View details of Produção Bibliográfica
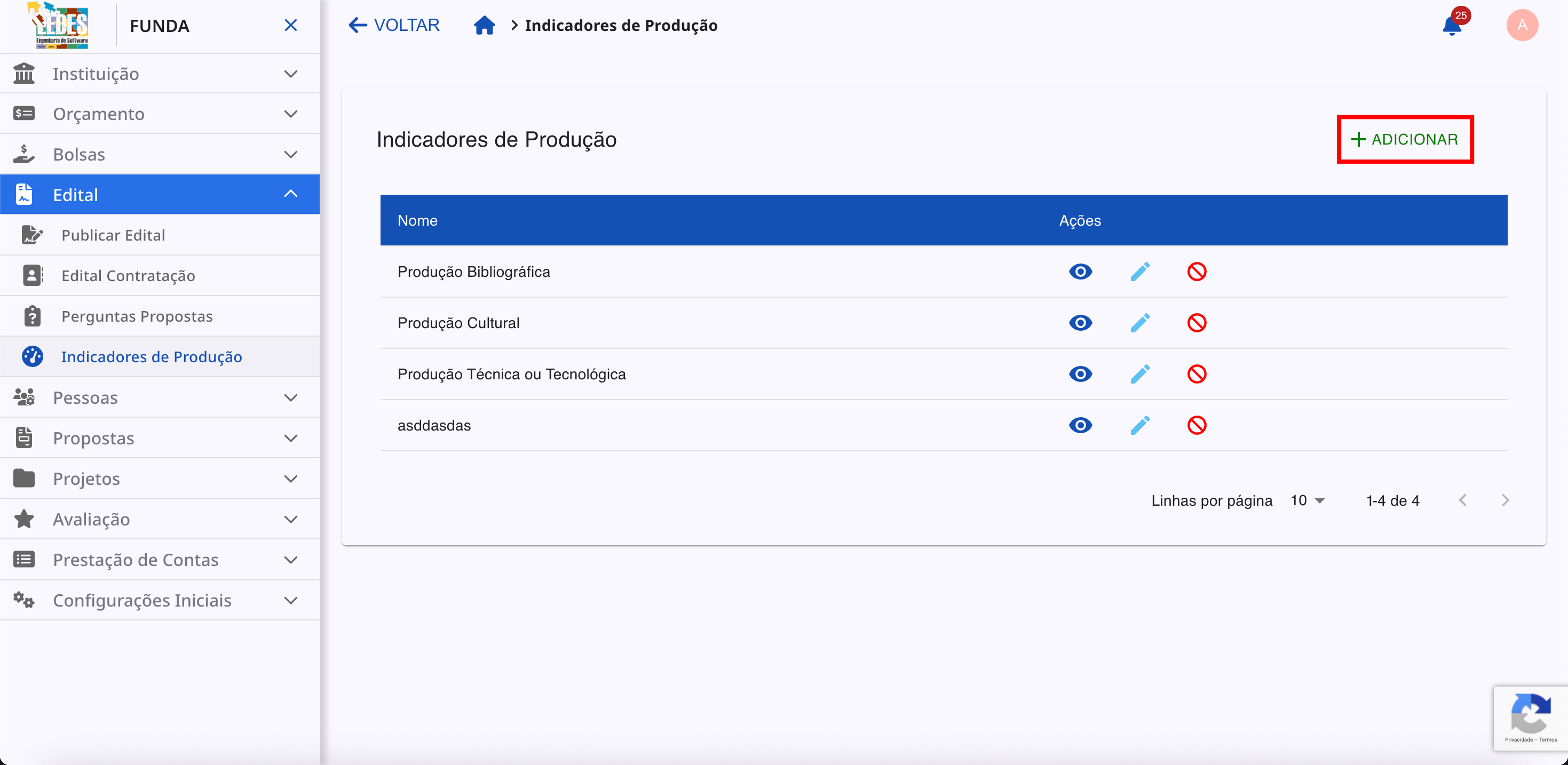 [x=1080, y=272]
